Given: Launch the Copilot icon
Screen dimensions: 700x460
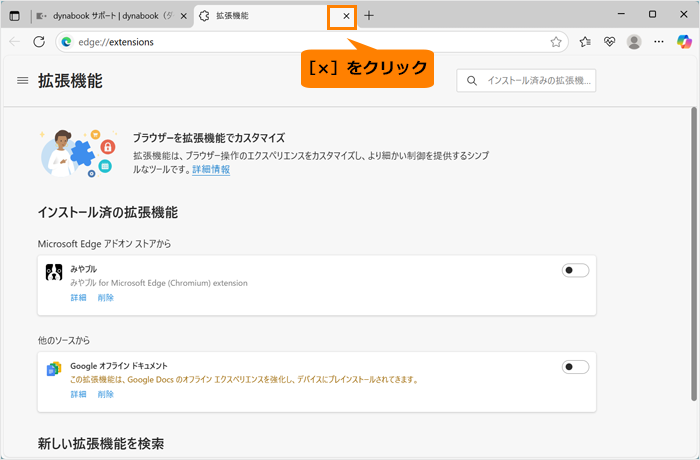Looking at the screenshot, I should tap(684, 42).
